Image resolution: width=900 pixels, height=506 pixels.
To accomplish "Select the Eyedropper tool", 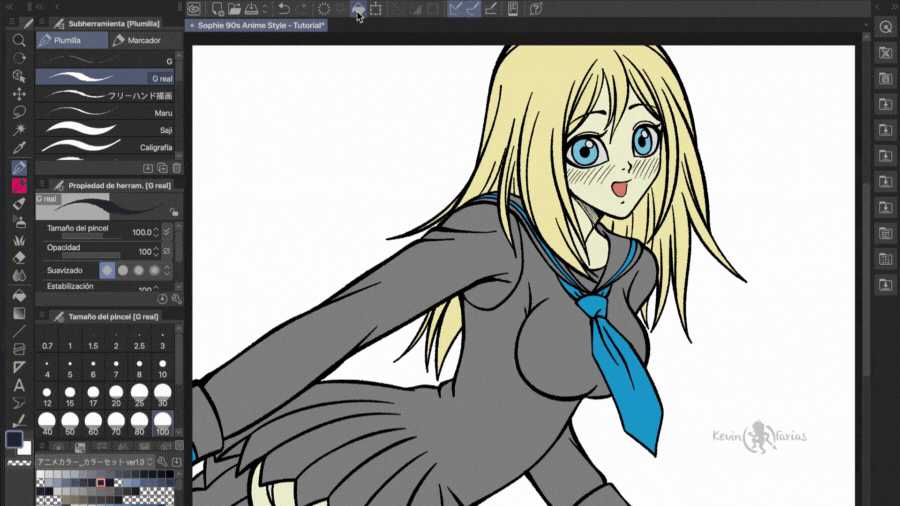I will point(19,147).
